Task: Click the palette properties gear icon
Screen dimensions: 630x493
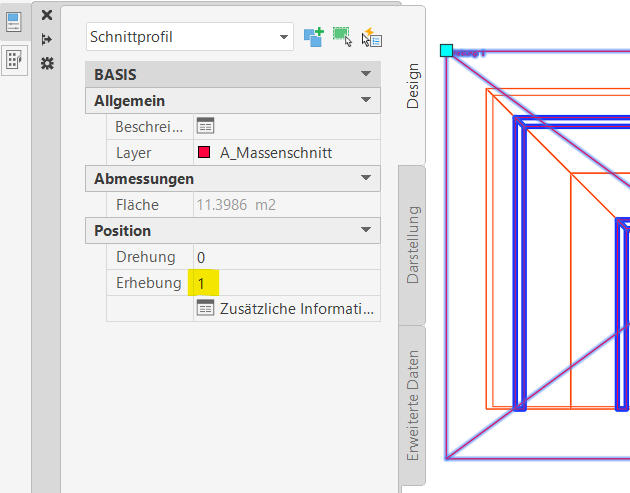Action: [47, 63]
